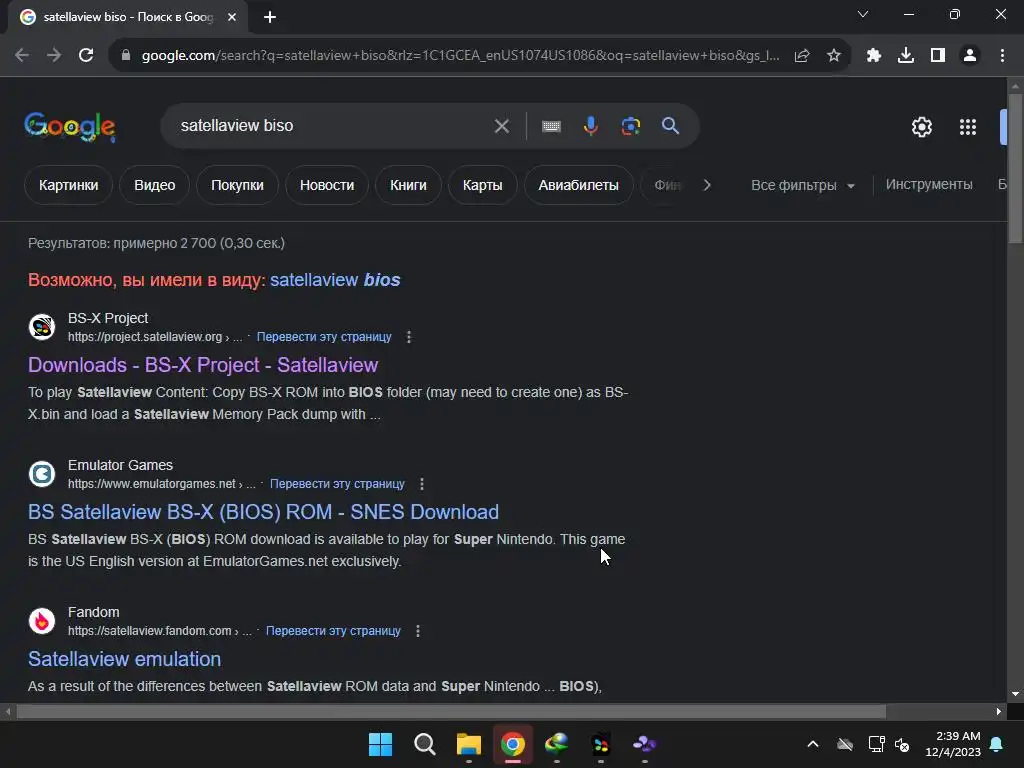This screenshot has width=1024, height=768.
Task: Open Downloads - BS-X Project - Satellaview
Action: pyautogui.click(x=203, y=365)
